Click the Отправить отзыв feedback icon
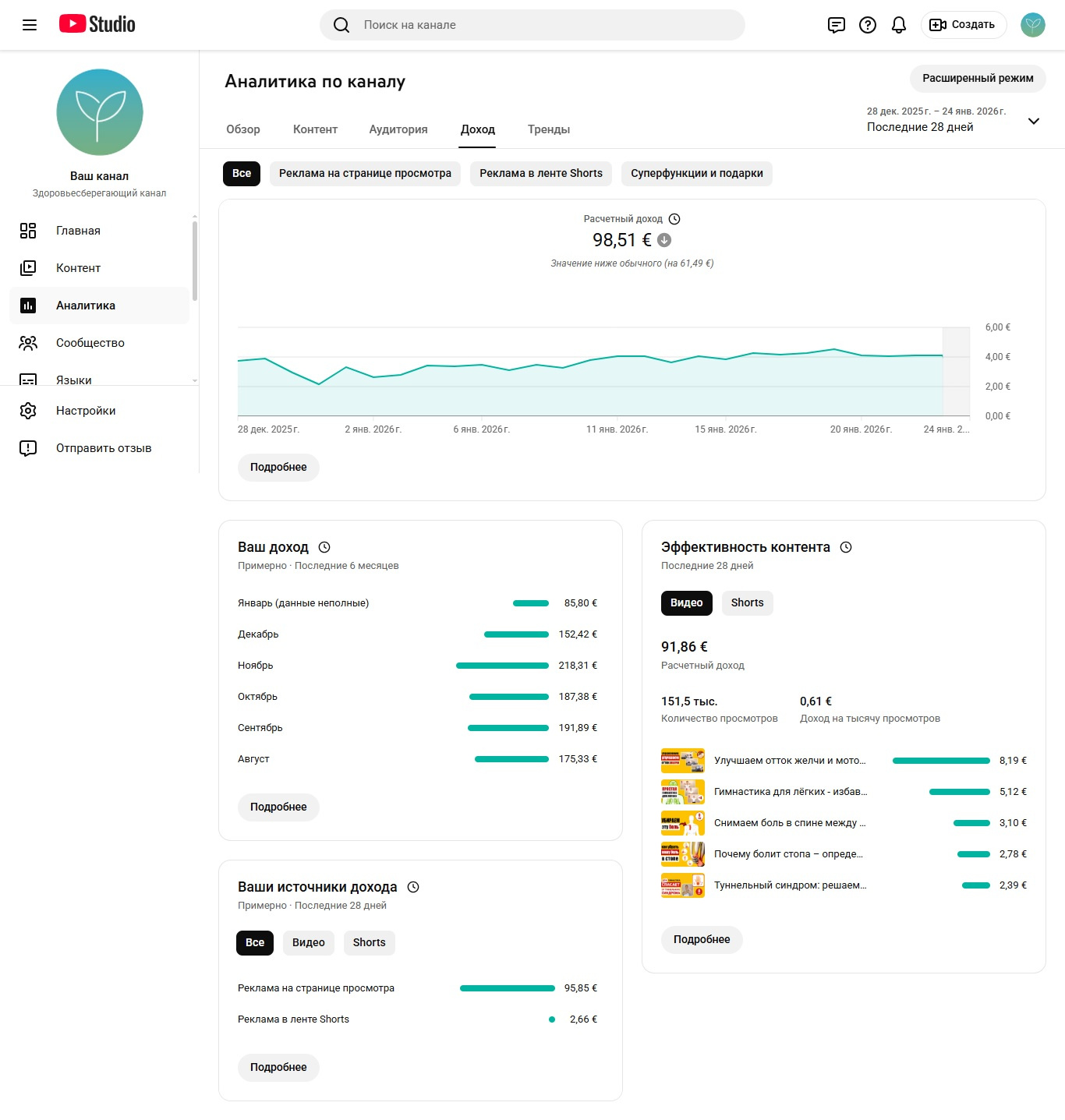The width and height of the screenshot is (1065, 1120). pos(28,448)
